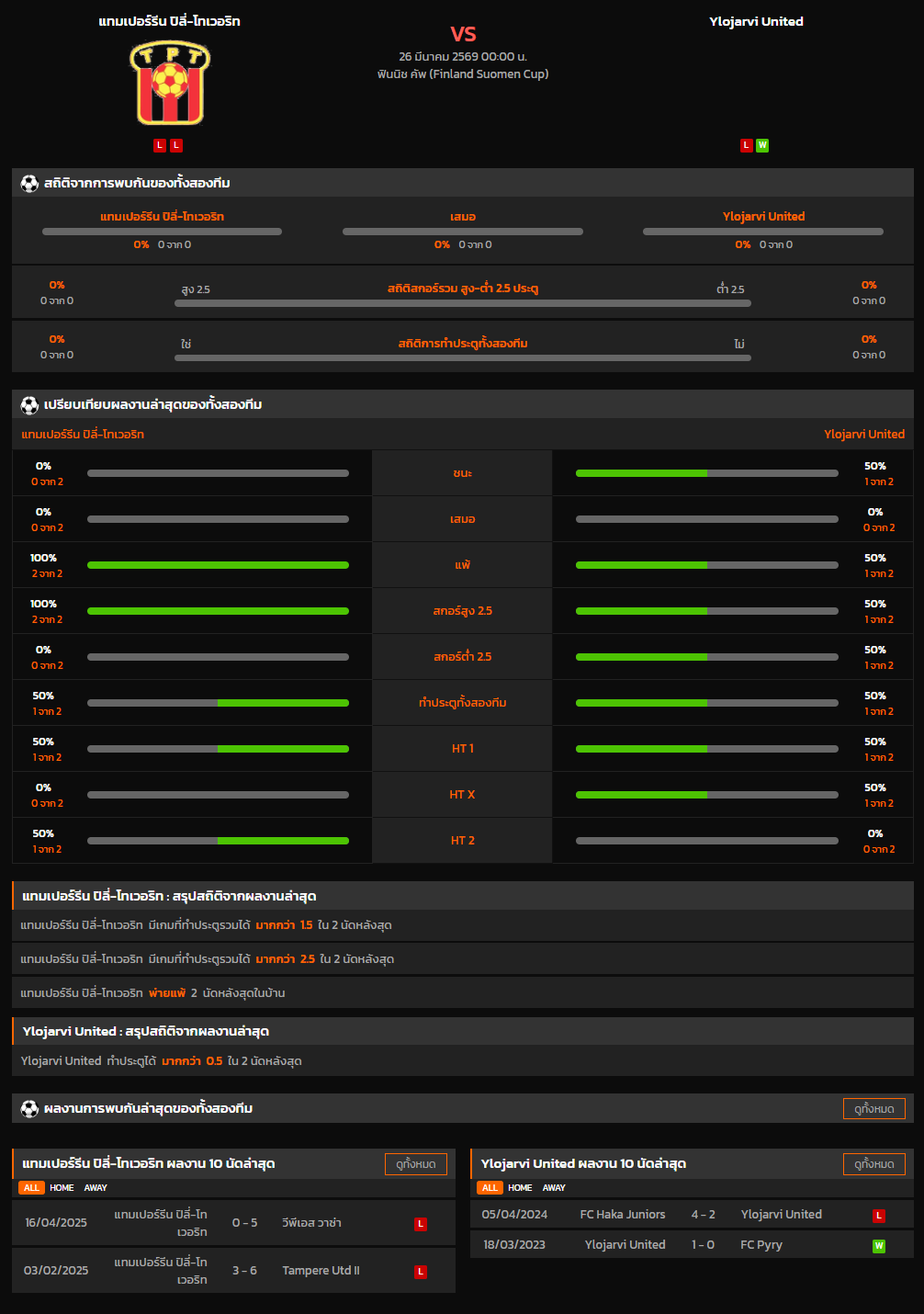This screenshot has width=924, height=1314.
Task: Click the soccer ball icon beside สถิติจากการพบกันของทั้งสองทีม
Action: pyautogui.click(x=29, y=184)
